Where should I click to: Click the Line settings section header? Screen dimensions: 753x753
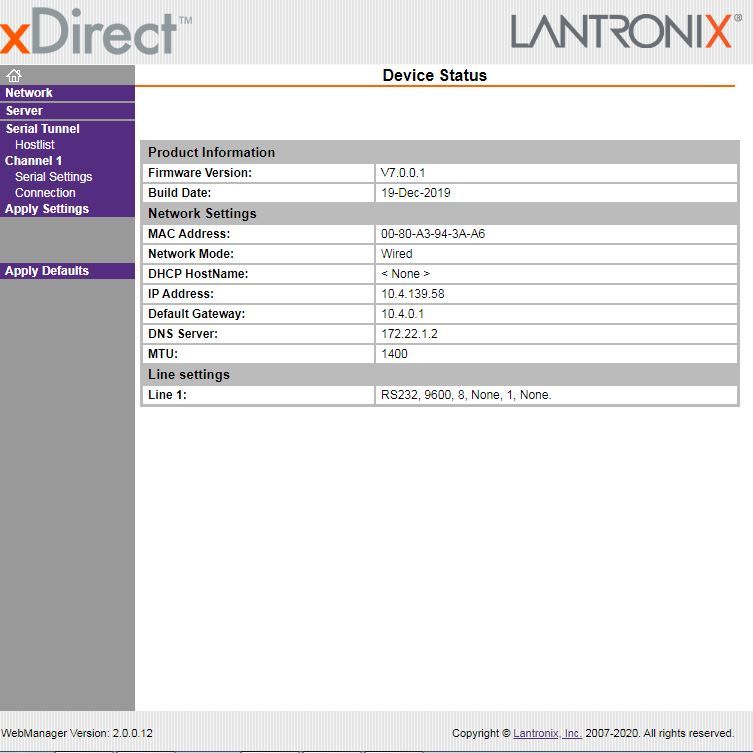(x=189, y=375)
